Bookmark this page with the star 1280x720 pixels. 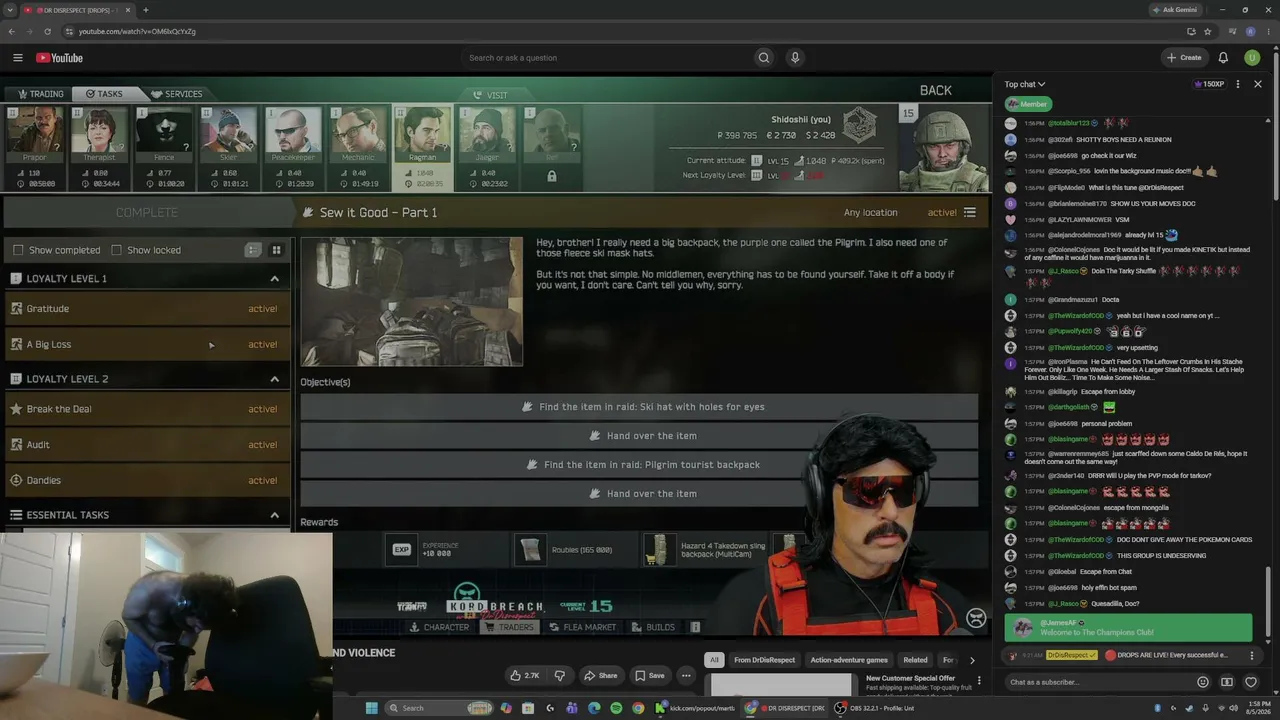click(1208, 31)
